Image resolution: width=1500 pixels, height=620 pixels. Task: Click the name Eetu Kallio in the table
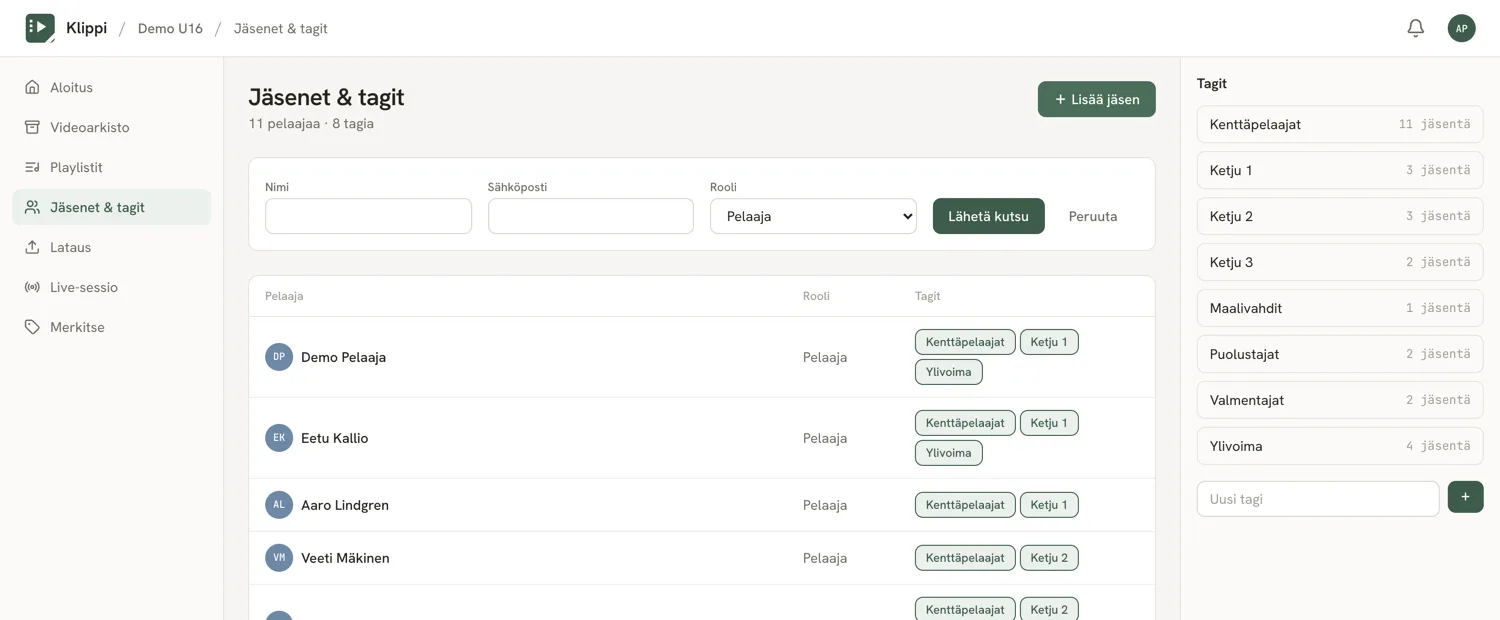(x=334, y=438)
